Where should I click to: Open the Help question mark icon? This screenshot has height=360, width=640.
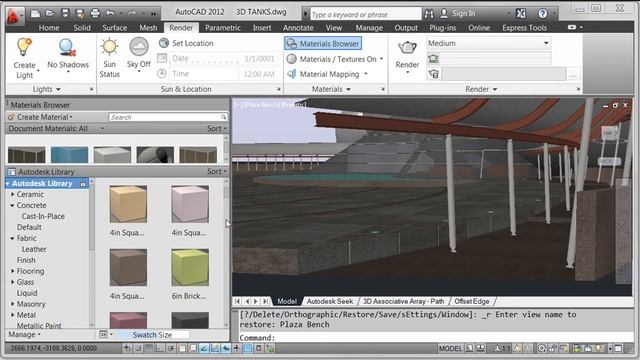coord(542,14)
